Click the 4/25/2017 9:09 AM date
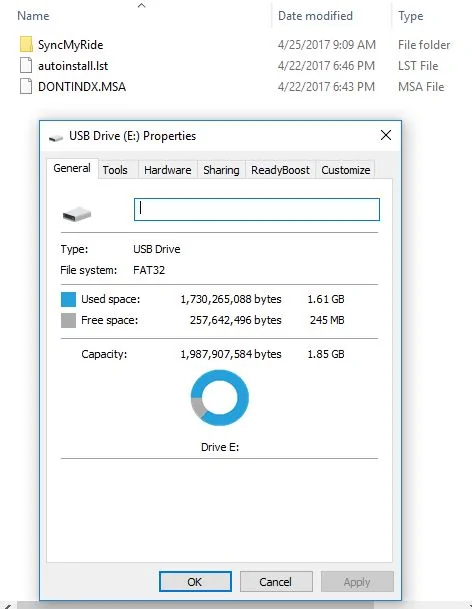This screenshot has height=609, width=472. pos(327,45)
